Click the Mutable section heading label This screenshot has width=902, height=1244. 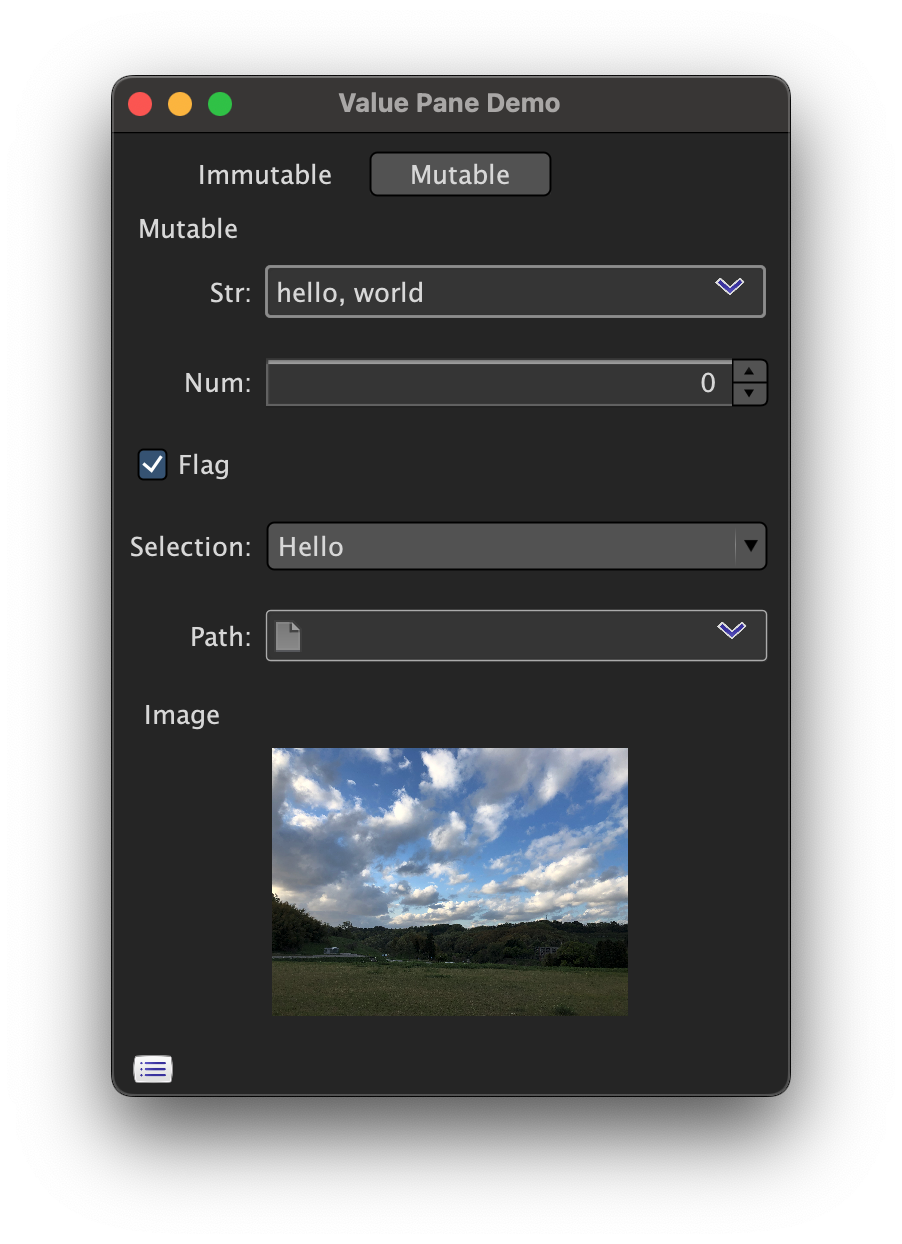(x=187, y=228)
